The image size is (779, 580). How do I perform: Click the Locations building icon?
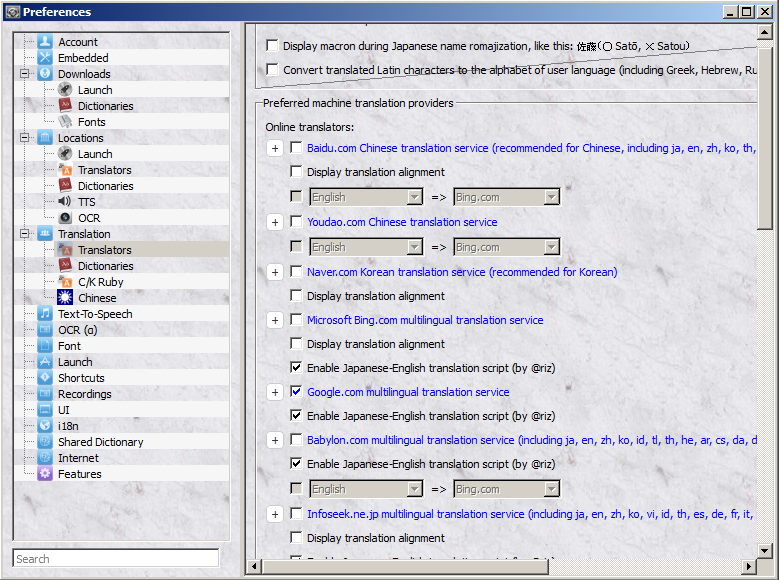click(x=45, y=138)
